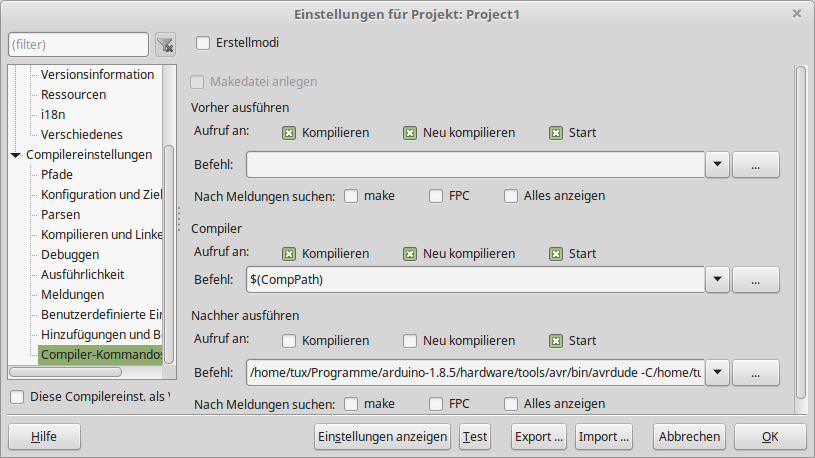This screenshot has width=815, height=458.
Task: Click the Test button
Action: coord(475,437)
